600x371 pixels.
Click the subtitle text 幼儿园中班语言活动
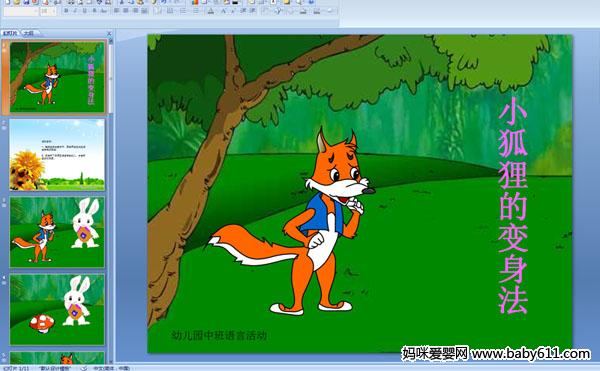pos(219,336)
